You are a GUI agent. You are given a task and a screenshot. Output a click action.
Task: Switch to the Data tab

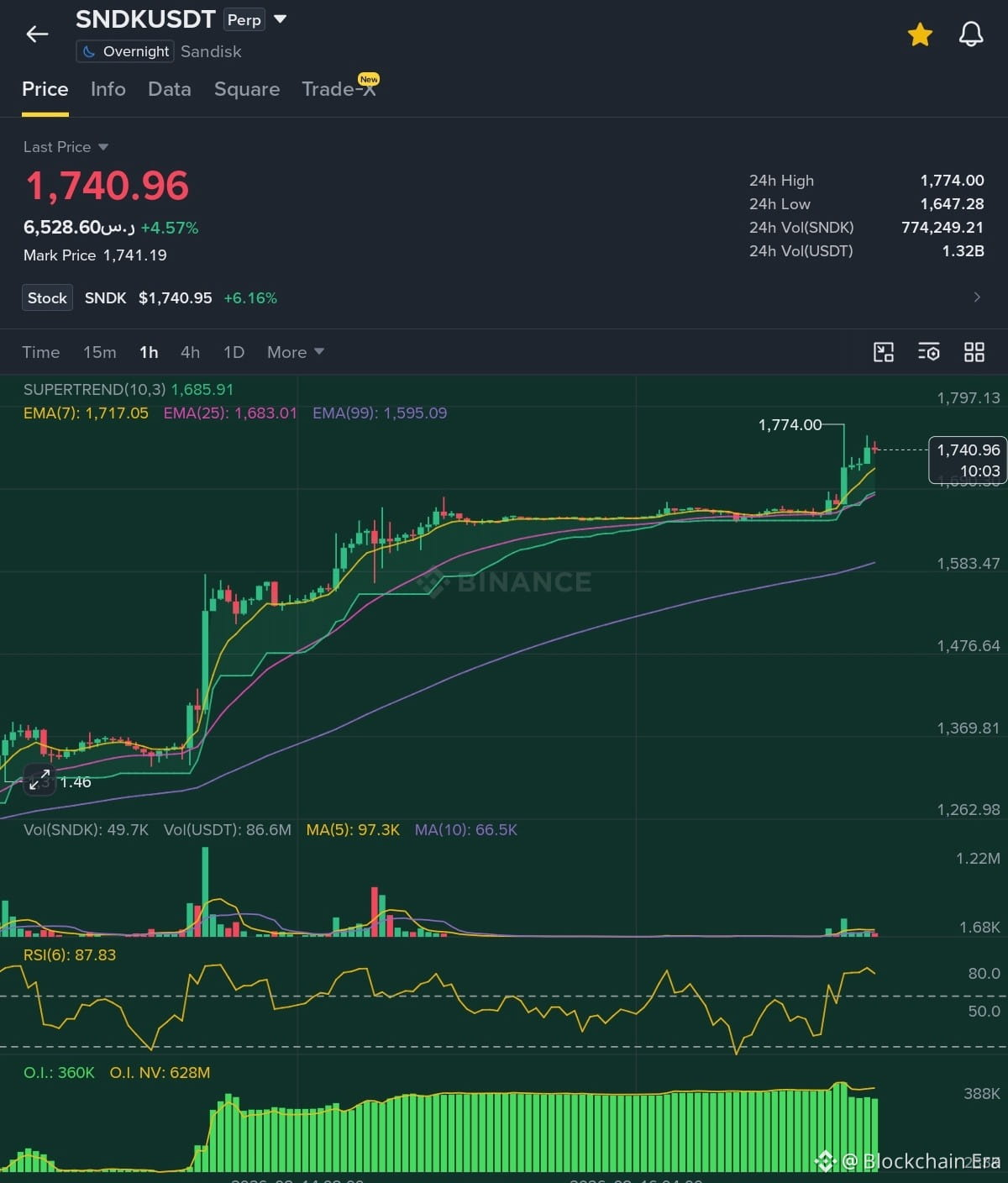pos(170,89)
